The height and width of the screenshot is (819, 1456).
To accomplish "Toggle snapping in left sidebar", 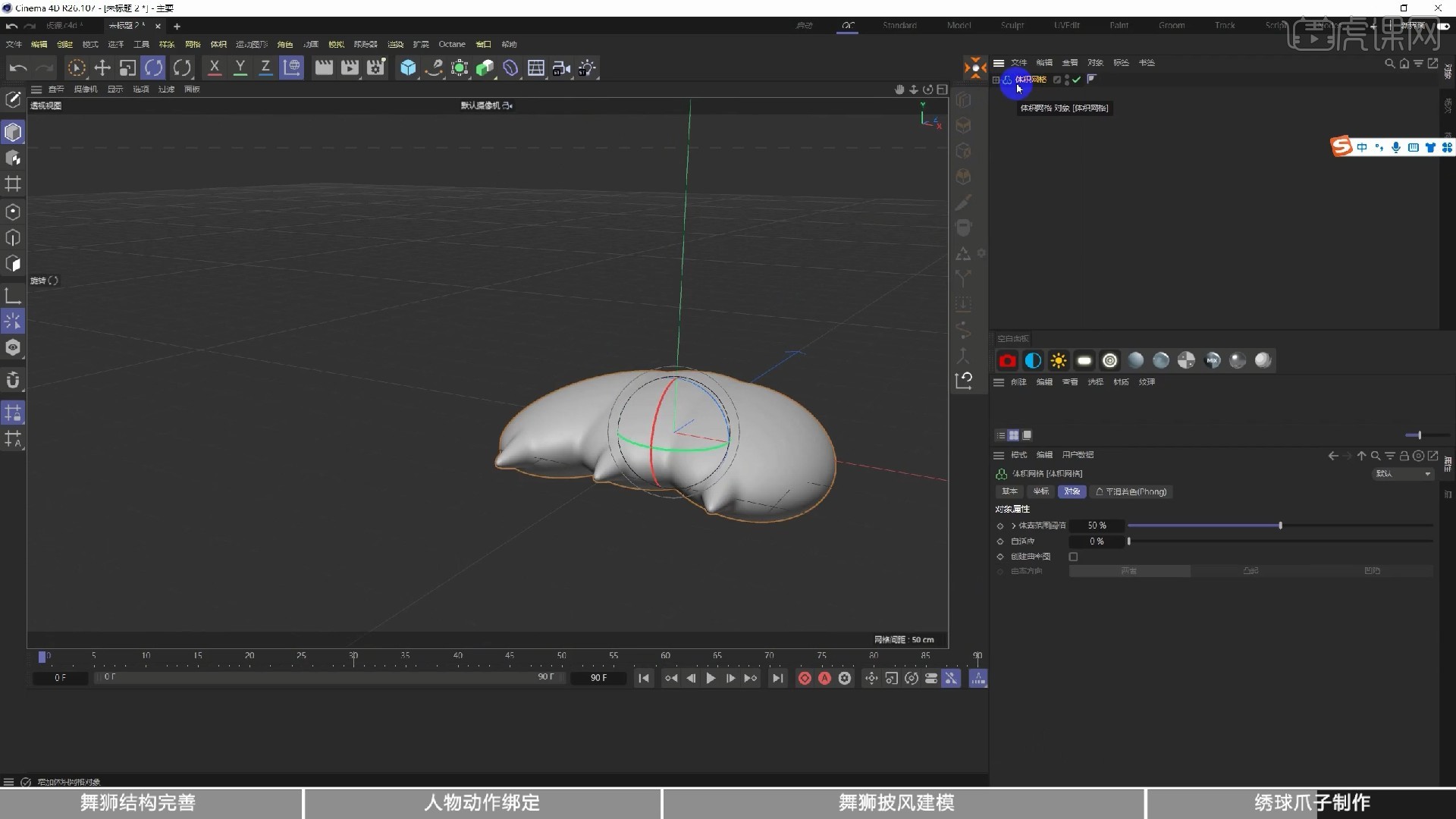I will pyautogui.click(x=13, y=380).
